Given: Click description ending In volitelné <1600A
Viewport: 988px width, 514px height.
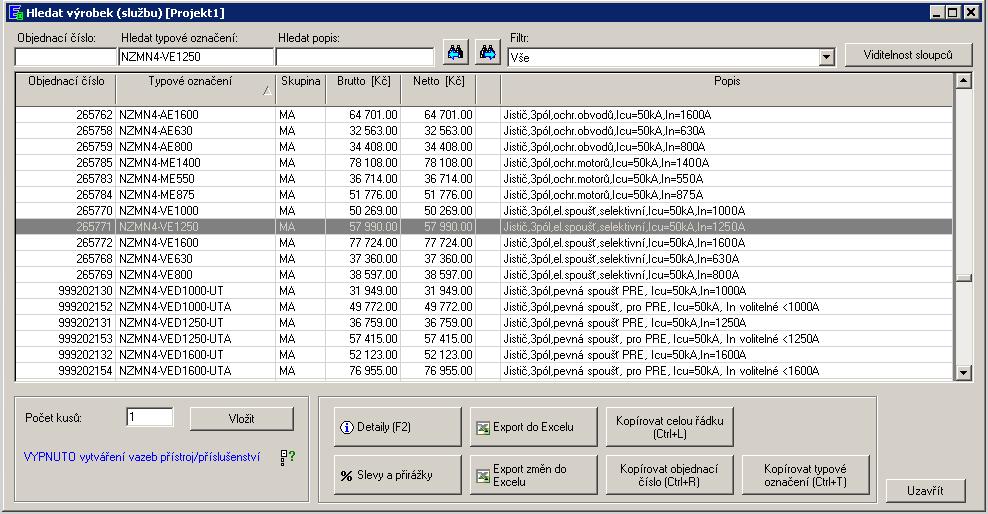Looking at the screenshot, I should click(x=727, y=371).
